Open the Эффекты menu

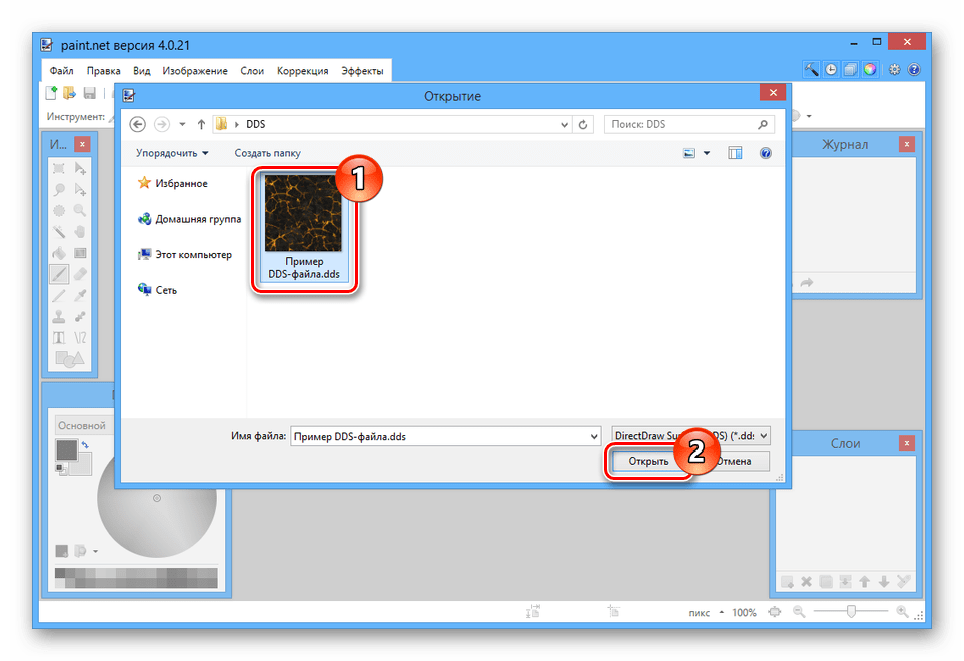pyautogui.click(x=362, y=71)
